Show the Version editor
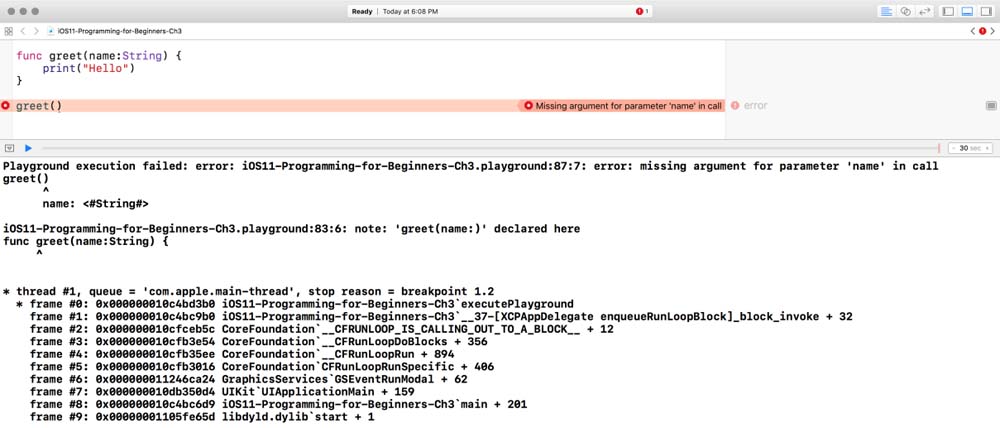This screenshot has height=428, width=1000. pyautogui.click(x=924, y=11)
